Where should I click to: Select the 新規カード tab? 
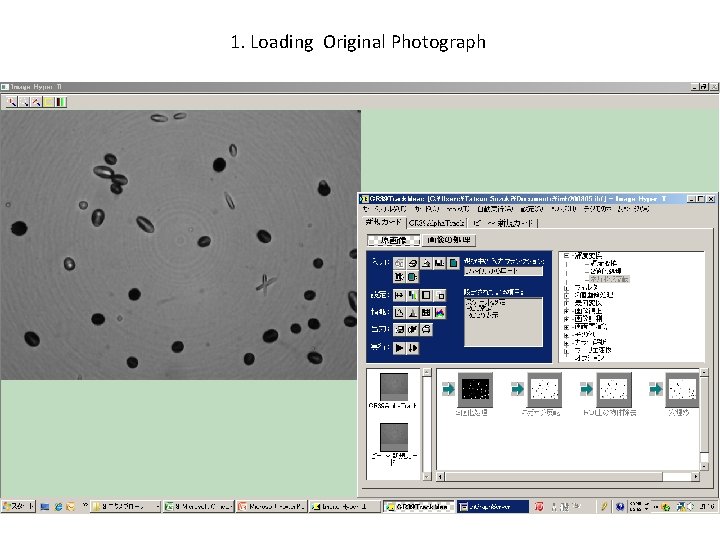383,223
